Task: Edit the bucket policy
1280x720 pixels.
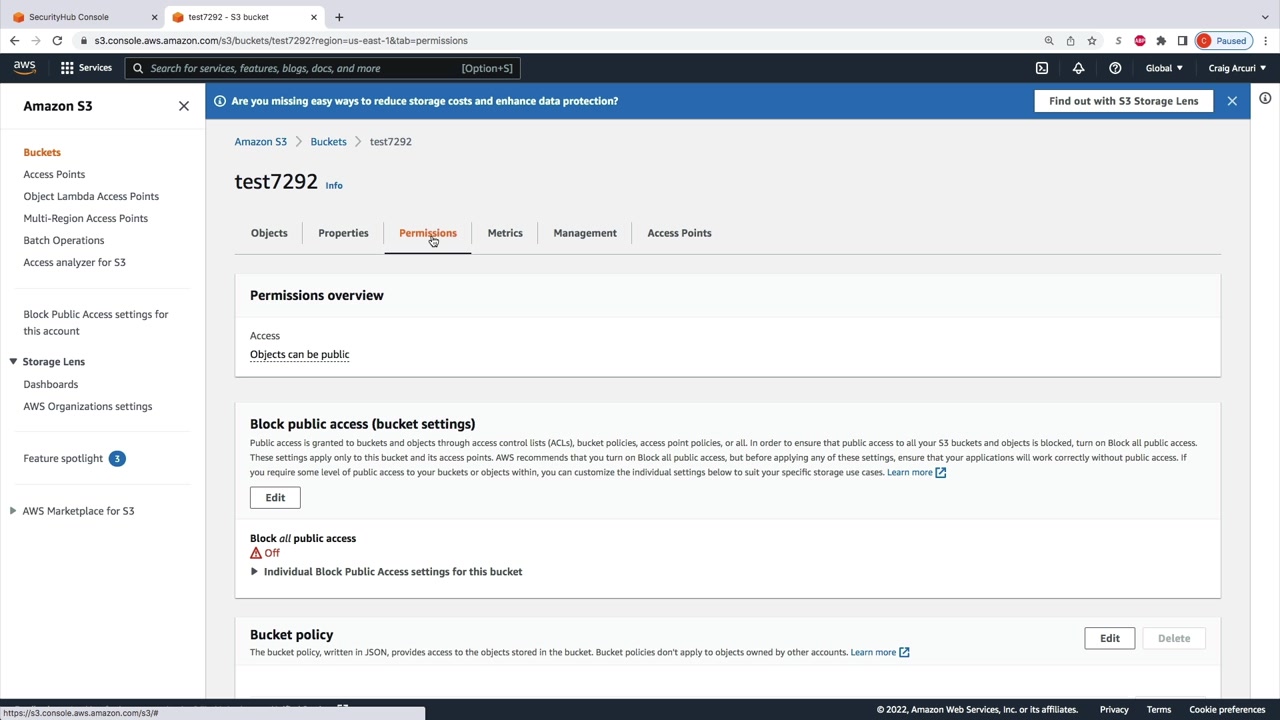Action: [1110, 638]
